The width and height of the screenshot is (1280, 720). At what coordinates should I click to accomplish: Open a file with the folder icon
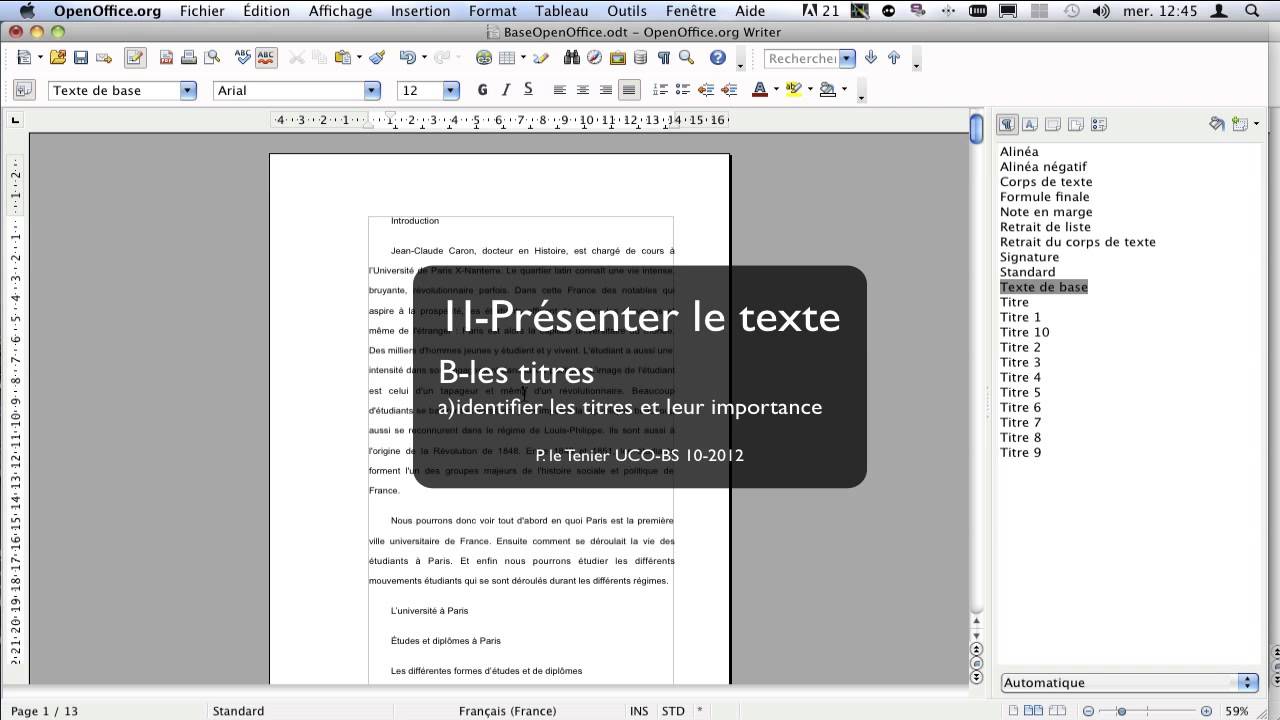tap(58, 58)
